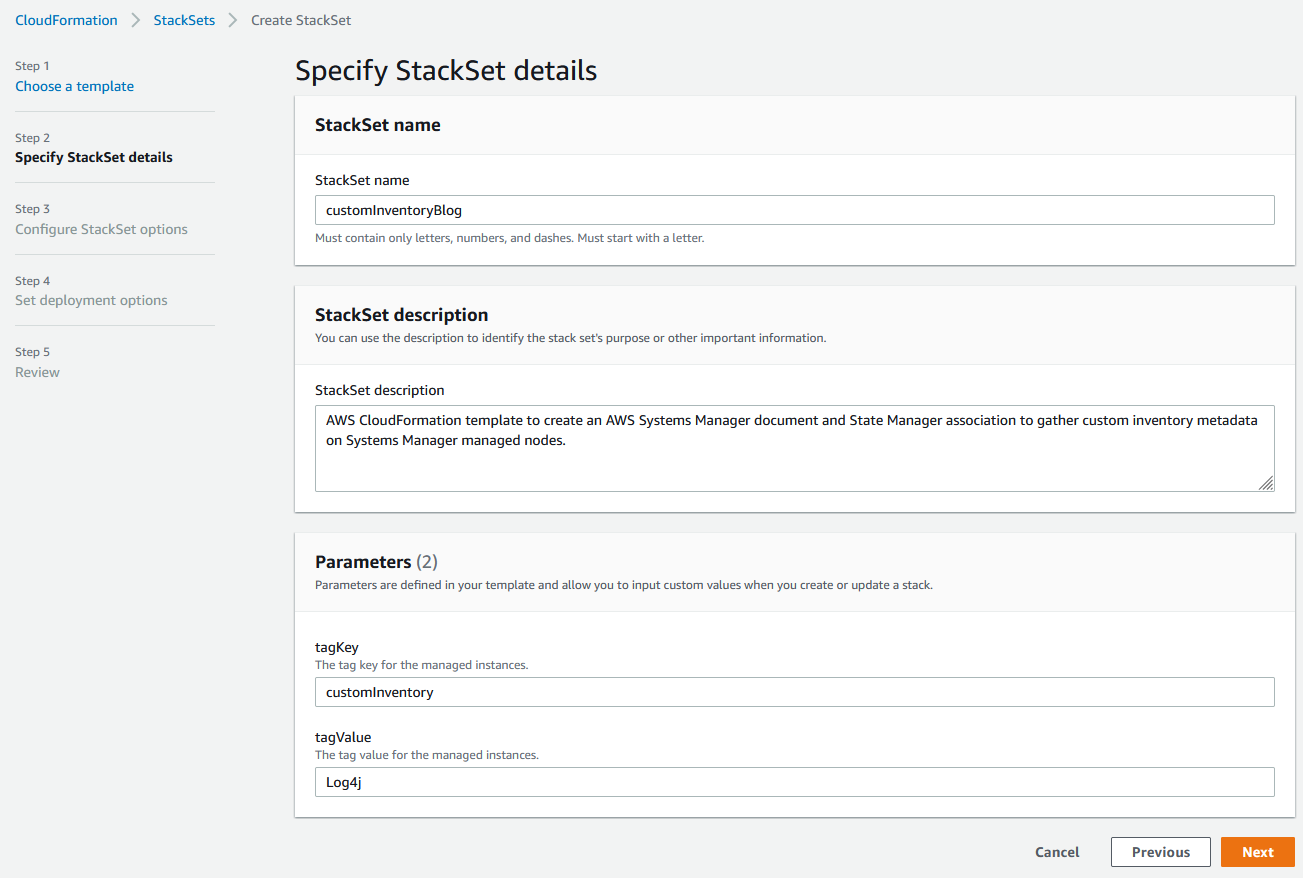This screenshot has height=878, width=1303.
Task: Select Step 2 Specify StackSet details
Action: click(93, 157)
